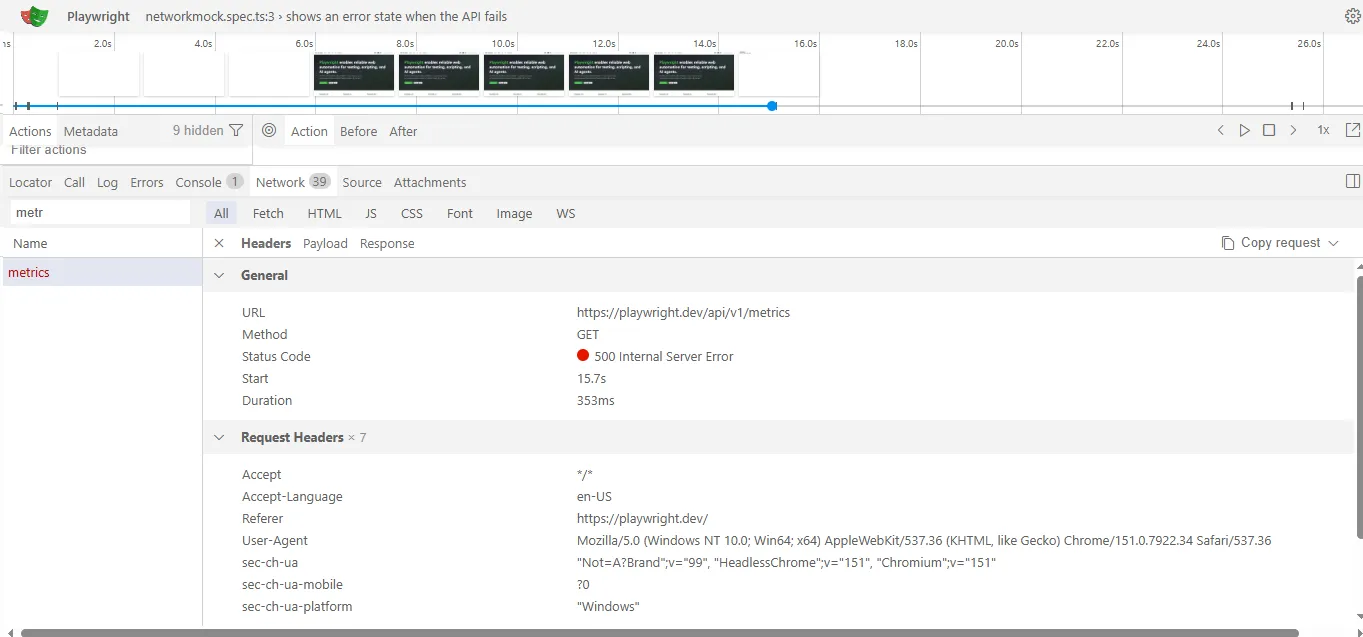Change the 1x playback speed
Screen dimensions: 1363x637
pyautogui.click(x=1323, y=130)
